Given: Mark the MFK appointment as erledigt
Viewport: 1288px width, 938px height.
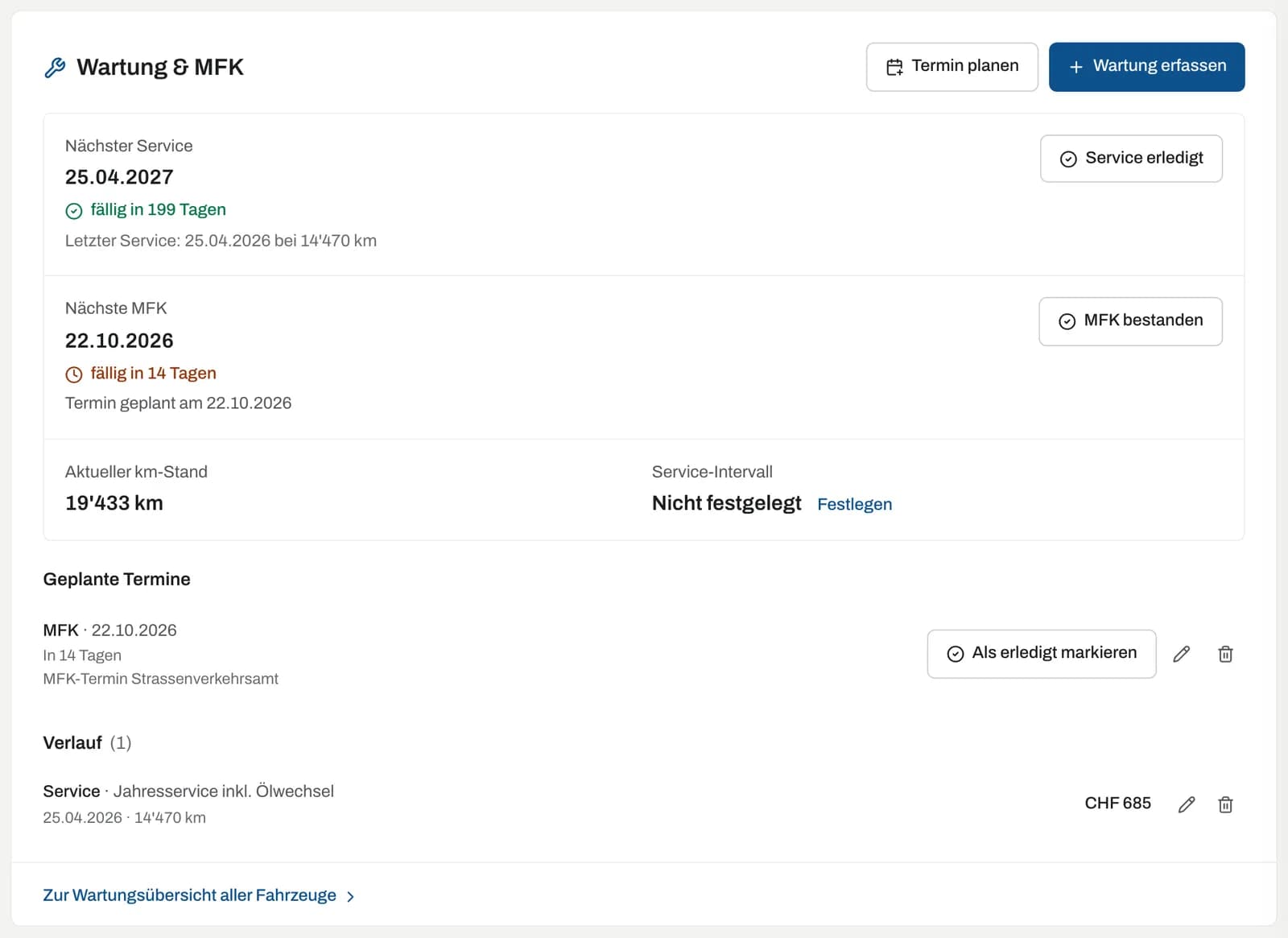Looking at the screenshot, I should (x=1041, y=654).
